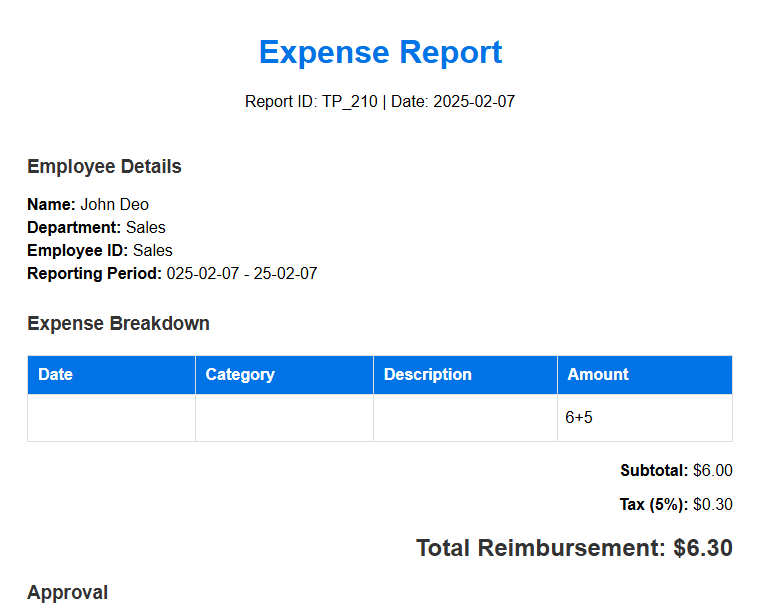Click the Subtotal $6.00 line

[676, 471]
